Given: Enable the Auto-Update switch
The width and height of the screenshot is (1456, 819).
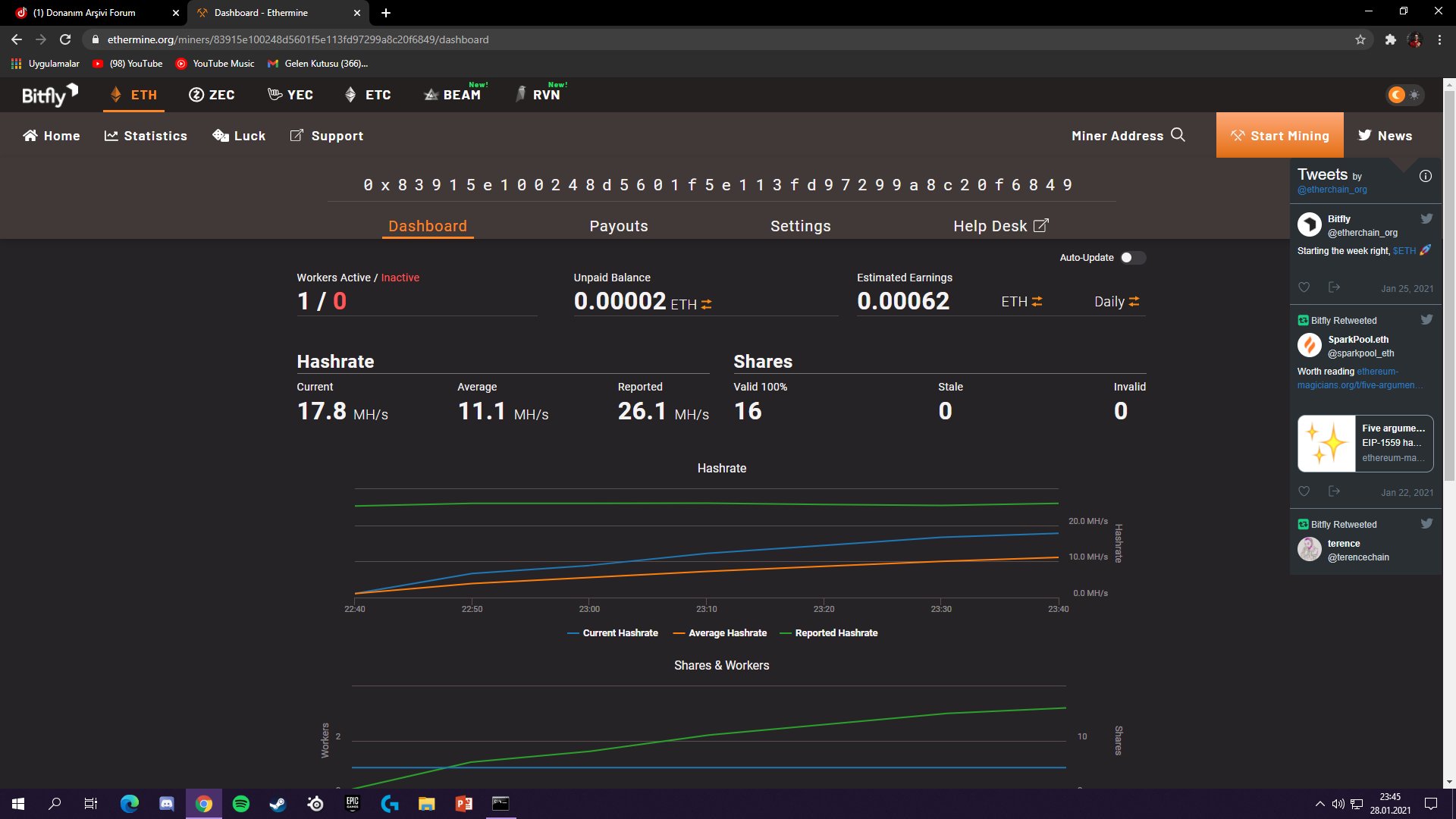Looking at the screenshot, I should [1132, 258].
